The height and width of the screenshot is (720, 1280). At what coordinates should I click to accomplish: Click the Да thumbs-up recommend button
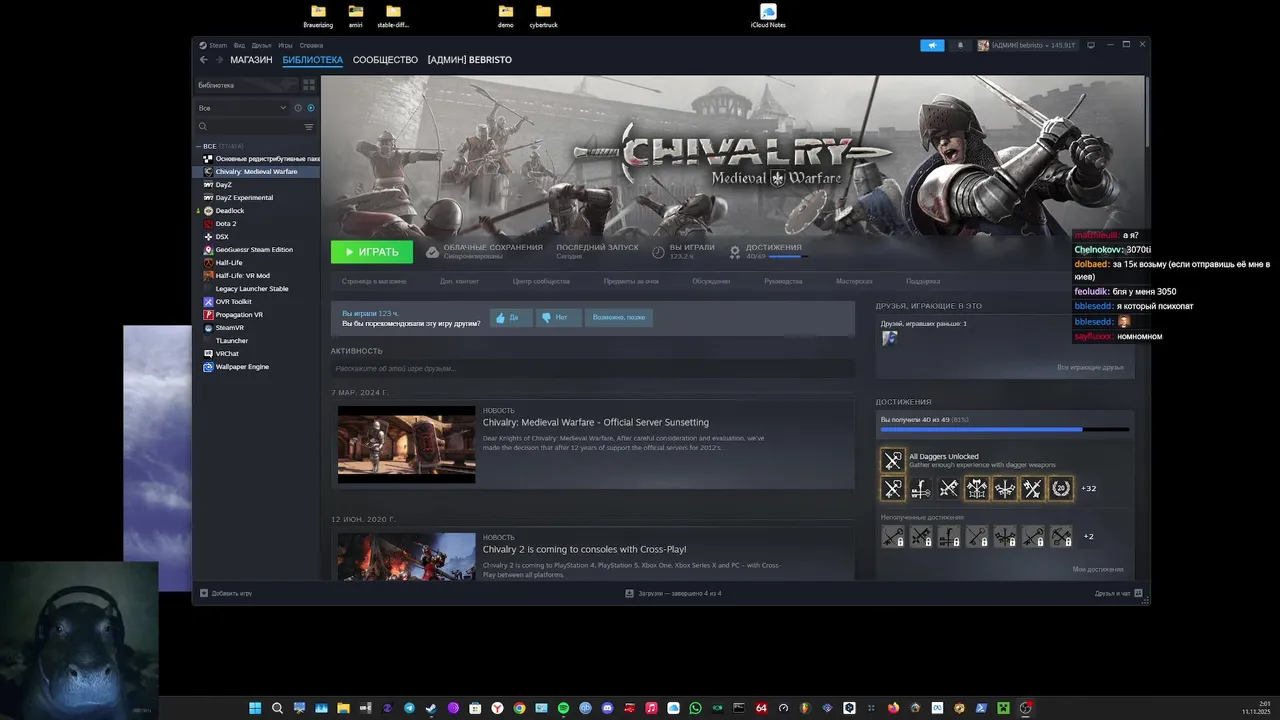click(511, 317)
